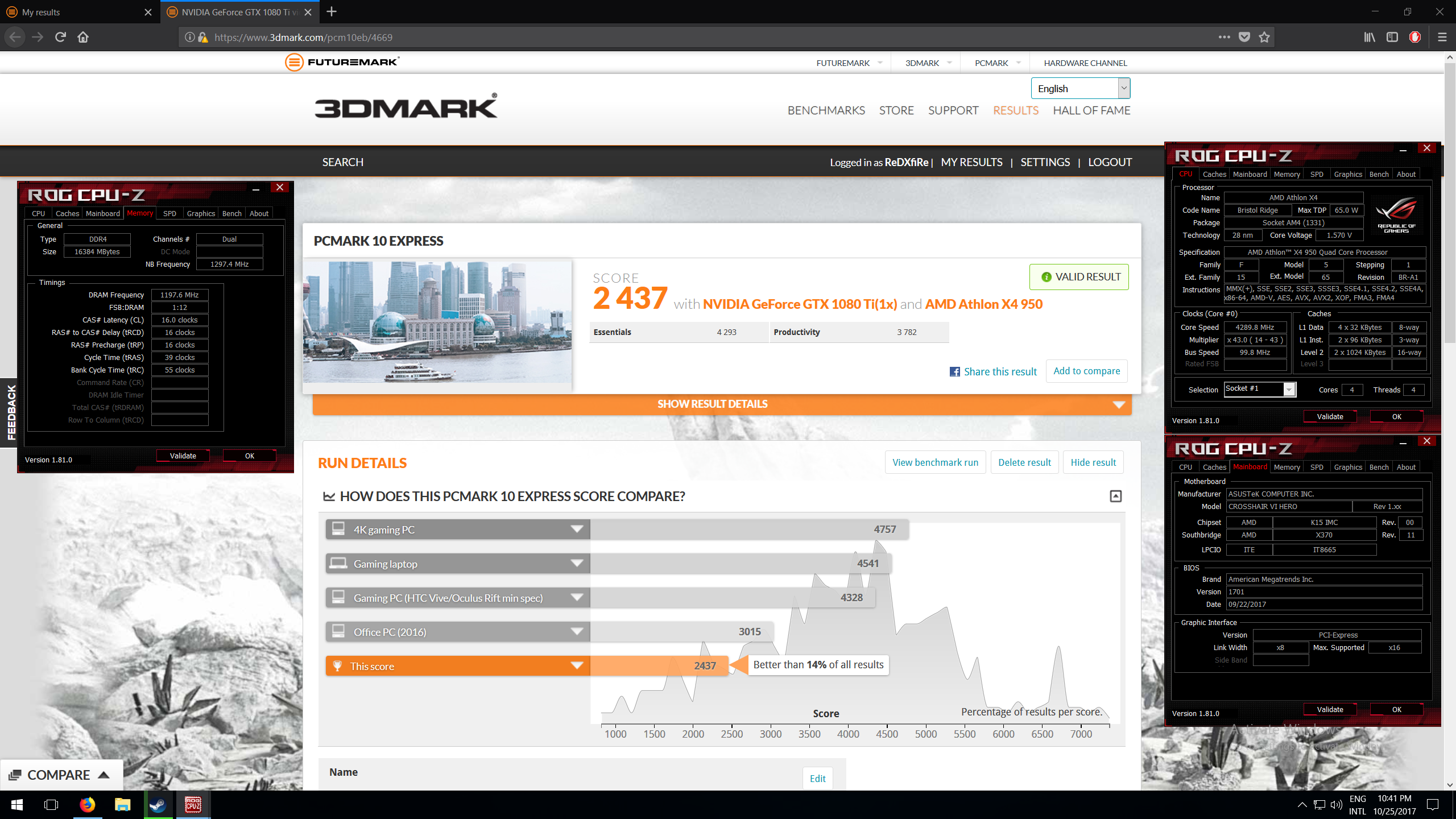This screenshot has width=1456, height=819.
Task: Click Hide result button
Action: 1093,462
